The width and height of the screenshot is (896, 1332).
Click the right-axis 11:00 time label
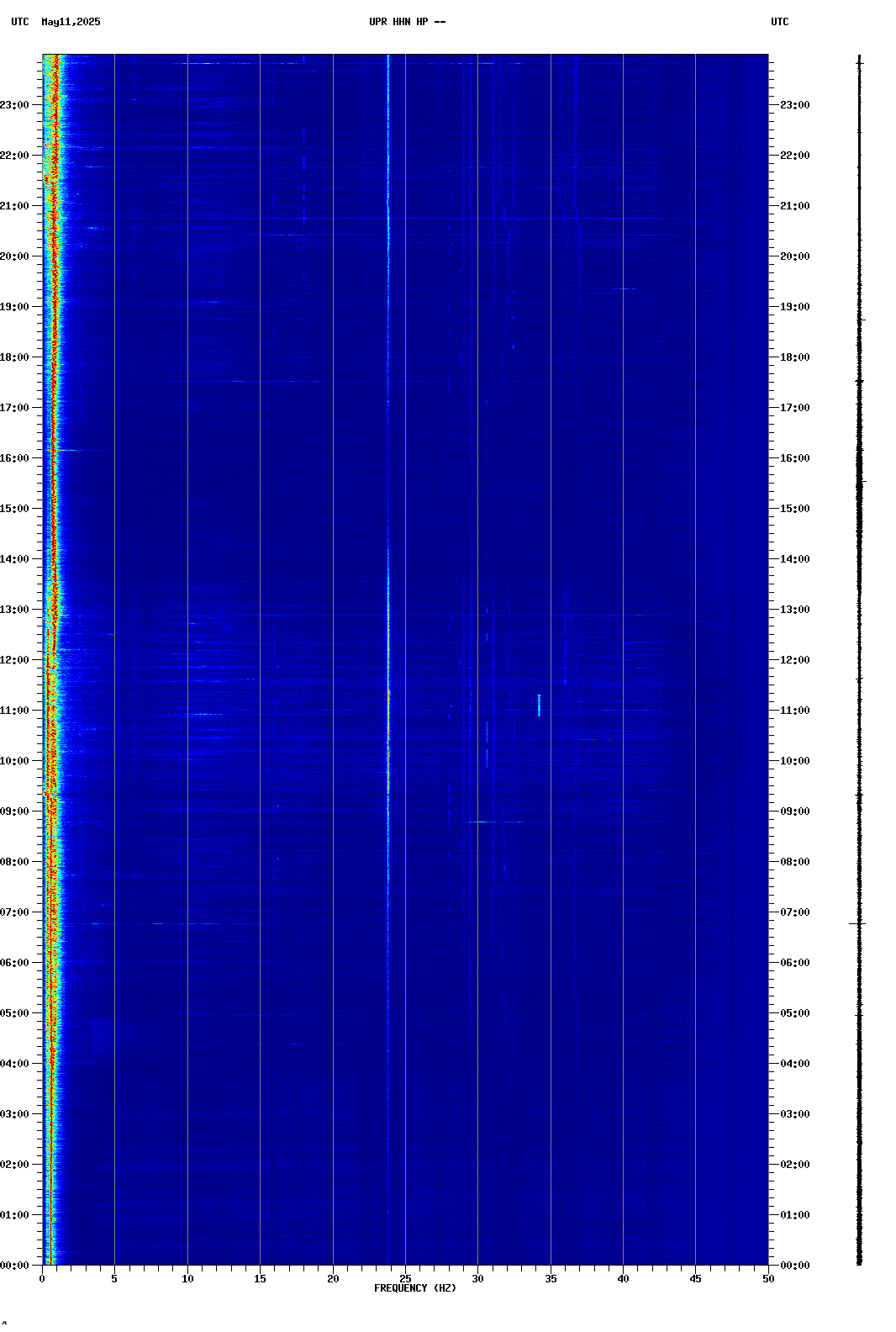795,711
